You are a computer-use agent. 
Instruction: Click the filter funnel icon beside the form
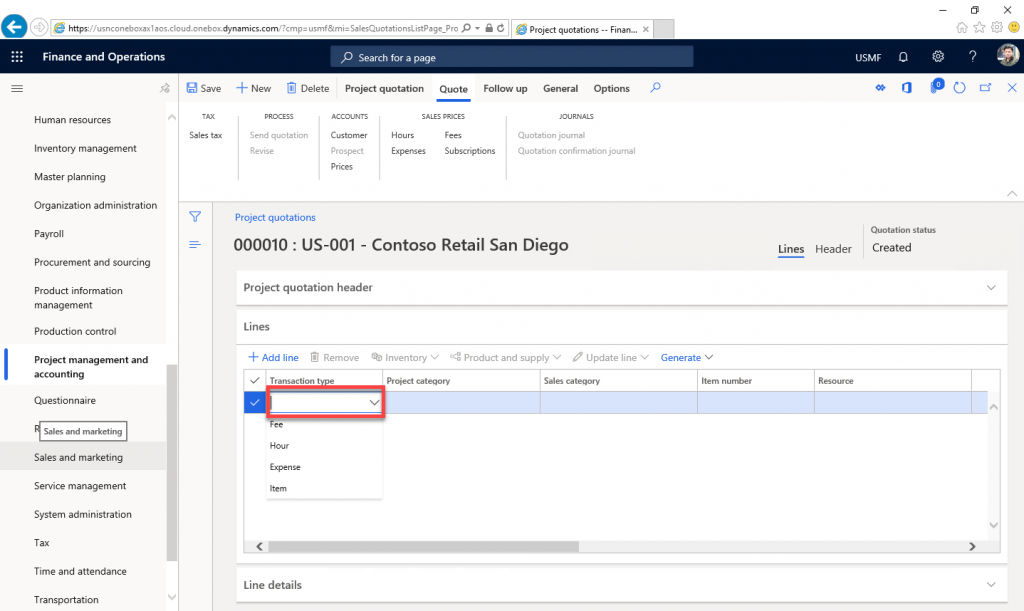(195, 216)
